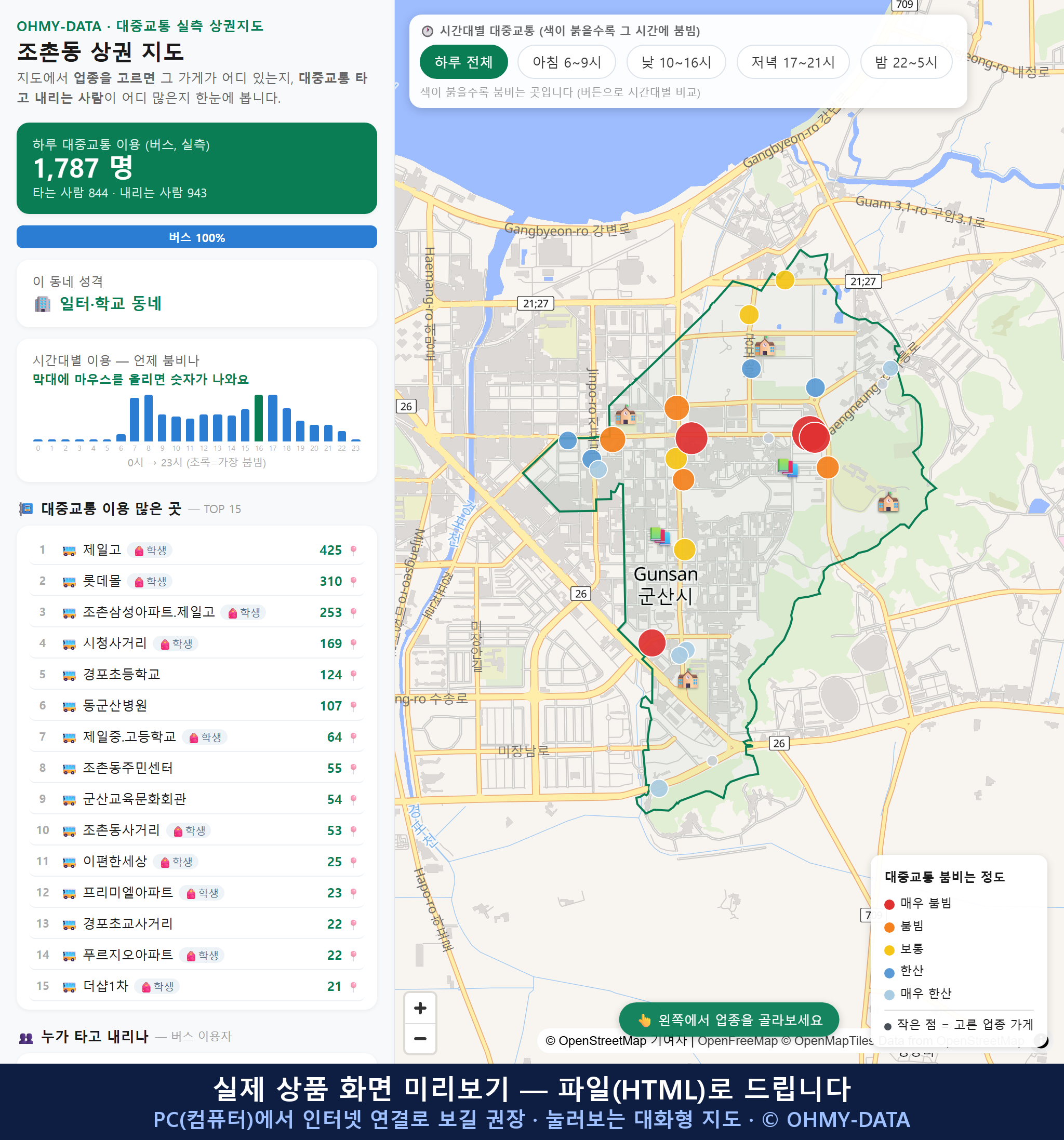Viewport: 1064px width, 1140px height.
Task: Open the OpenFreeMap attribution link
Action: tap(737, 1040)
